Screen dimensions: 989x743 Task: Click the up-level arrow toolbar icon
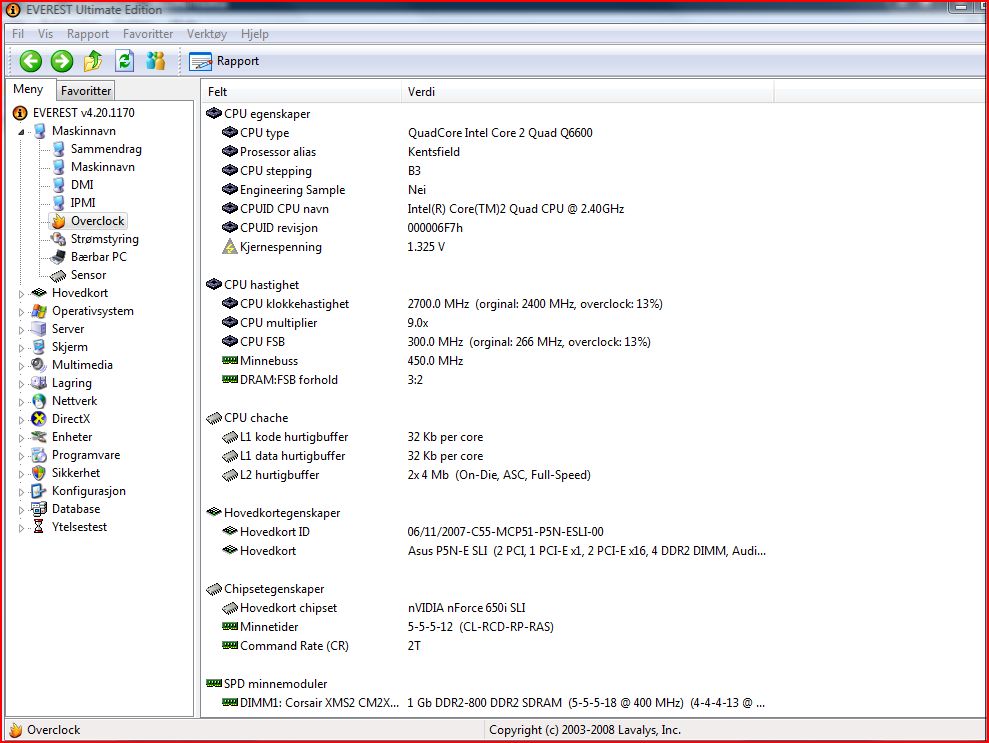pos(93,61)
